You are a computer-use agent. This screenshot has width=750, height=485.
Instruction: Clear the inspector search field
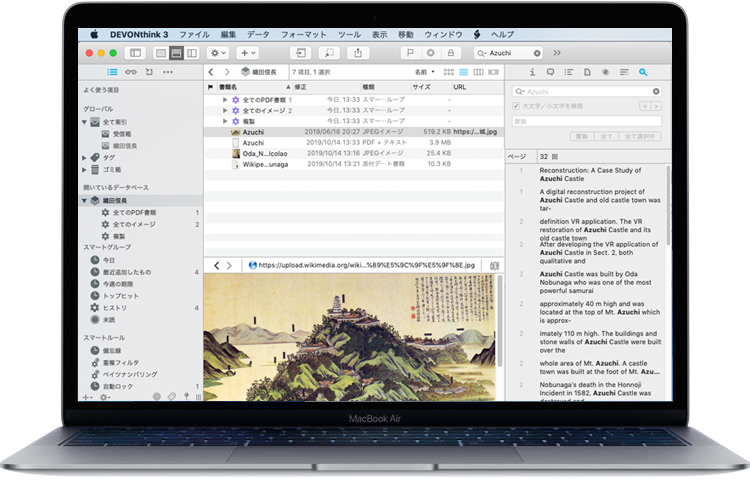[656, 91]
